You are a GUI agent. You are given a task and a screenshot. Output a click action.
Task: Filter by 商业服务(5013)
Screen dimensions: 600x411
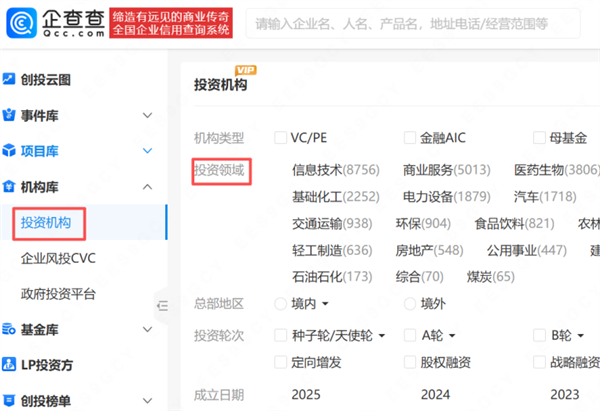(x=447, y=170)
